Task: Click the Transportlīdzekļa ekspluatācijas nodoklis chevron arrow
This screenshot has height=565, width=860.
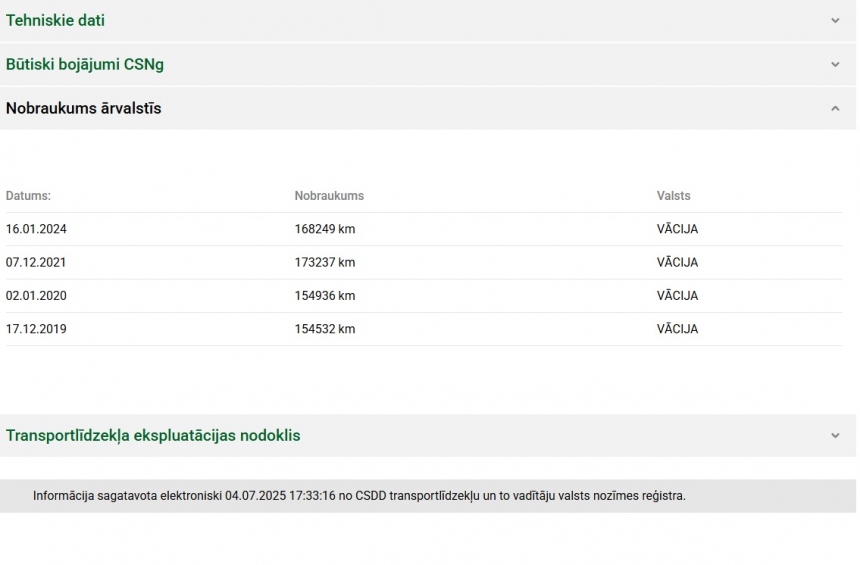Action: (x=835, y=436)
